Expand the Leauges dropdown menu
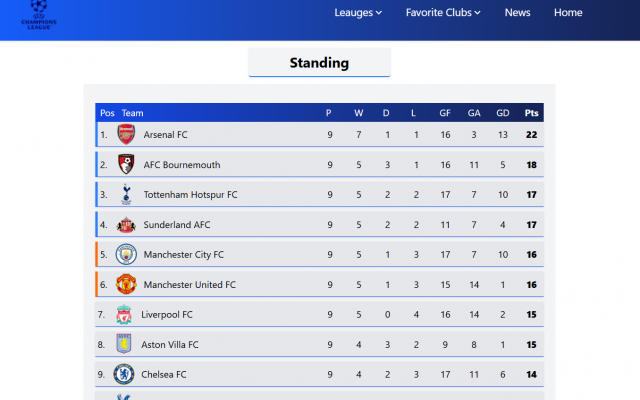This screenshot has height=400, width=640. click(x=358, y=13)
